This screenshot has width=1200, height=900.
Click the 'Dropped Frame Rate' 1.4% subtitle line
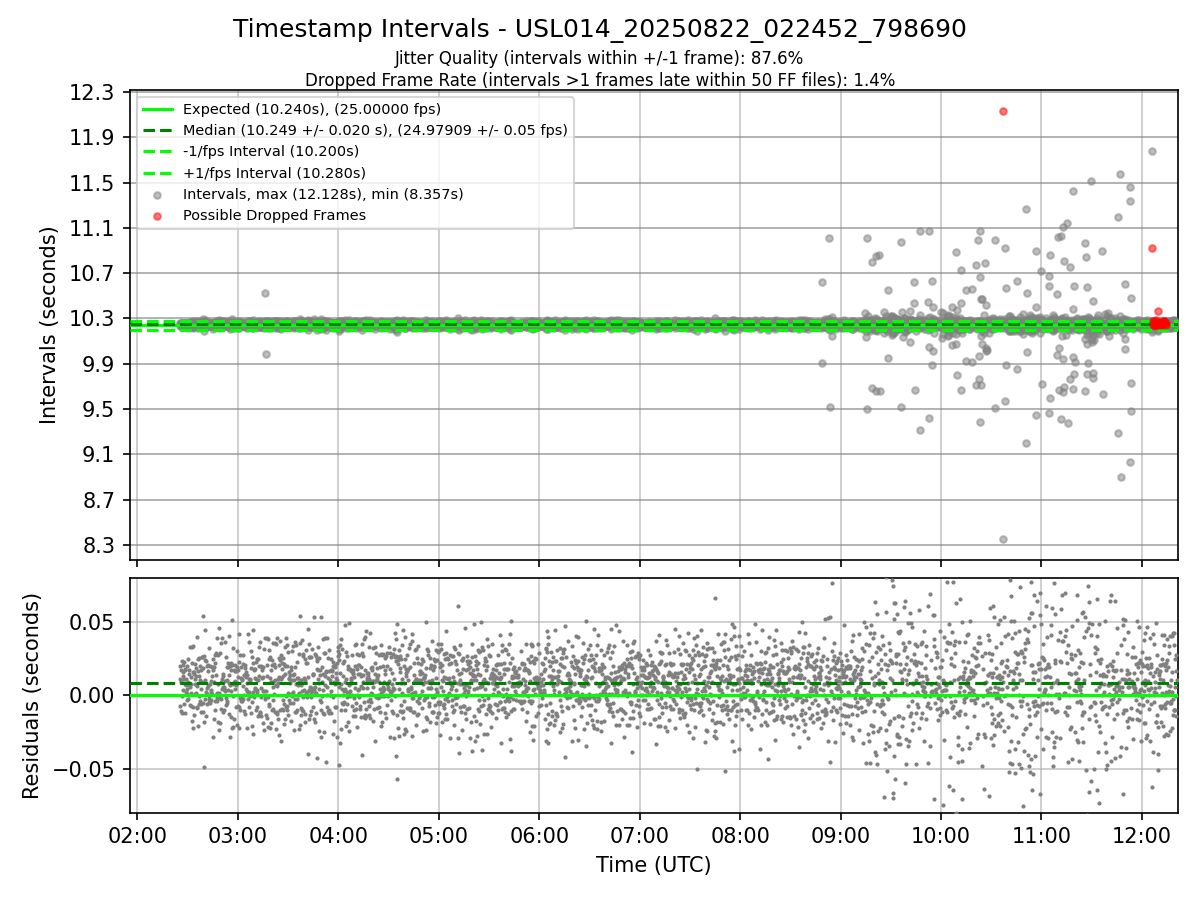pos(600,79)
